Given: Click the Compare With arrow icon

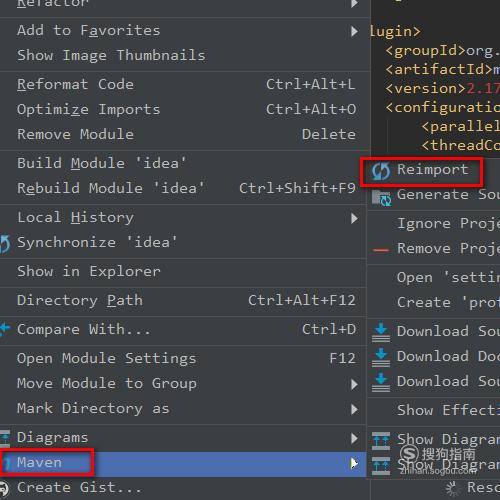Looking at the screenshot, I should 5,330.
